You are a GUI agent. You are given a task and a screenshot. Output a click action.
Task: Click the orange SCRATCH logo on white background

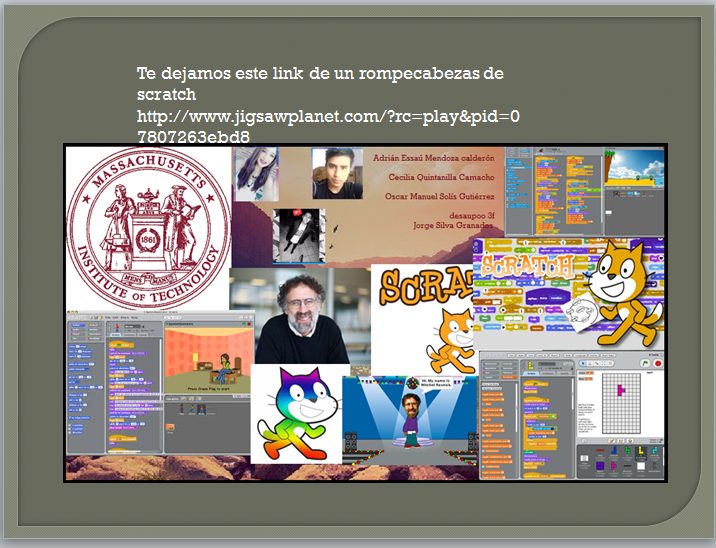tap(426, 286)
